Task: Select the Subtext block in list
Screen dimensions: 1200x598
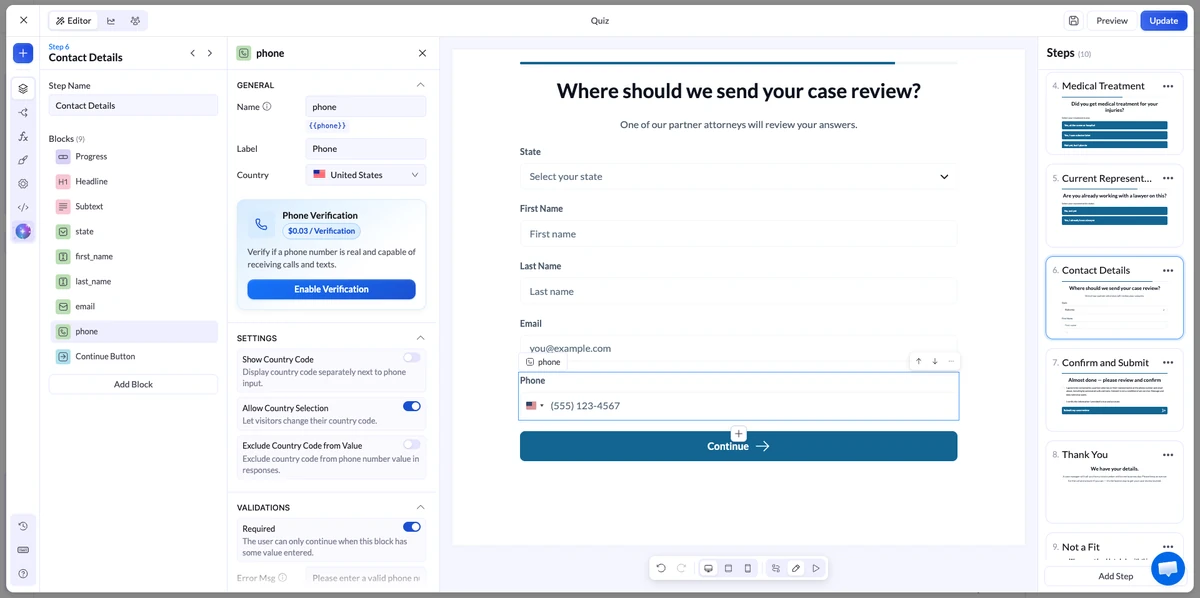Action: click(x=134, y=207)
